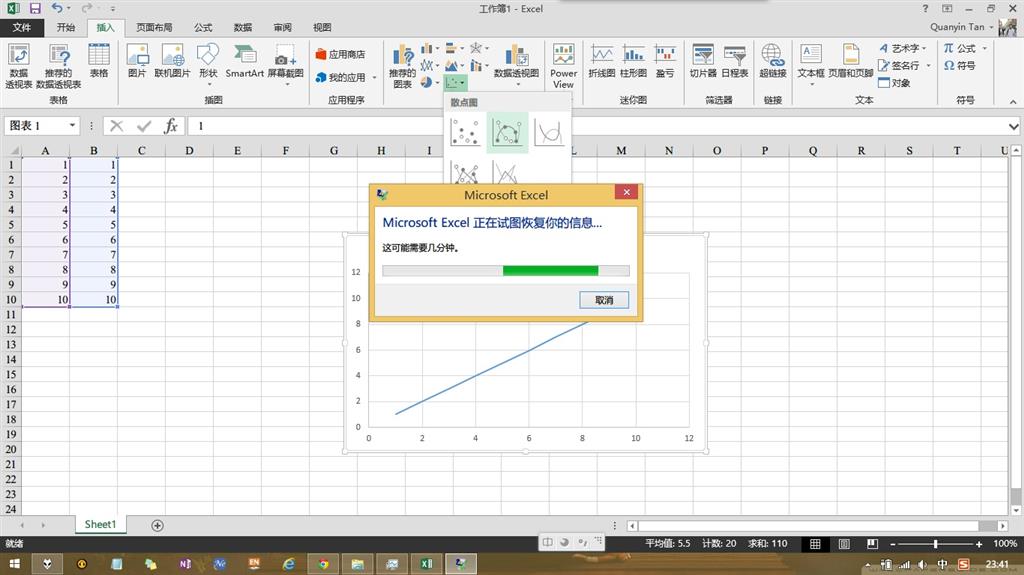
Task: Collapse the ribbon with the arrow
Action: click(1013, 102)
